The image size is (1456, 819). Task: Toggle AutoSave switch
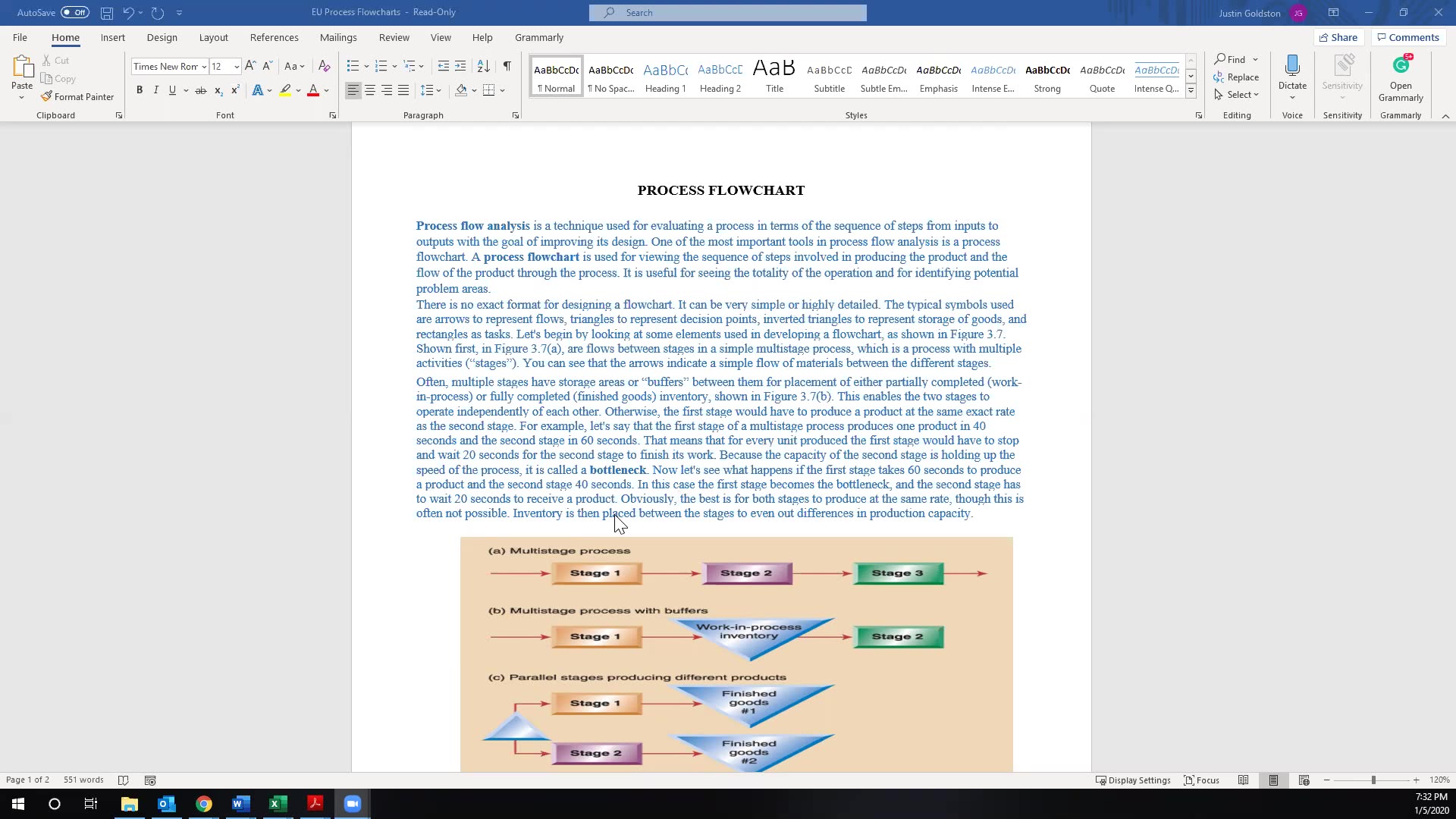(74, 12)
